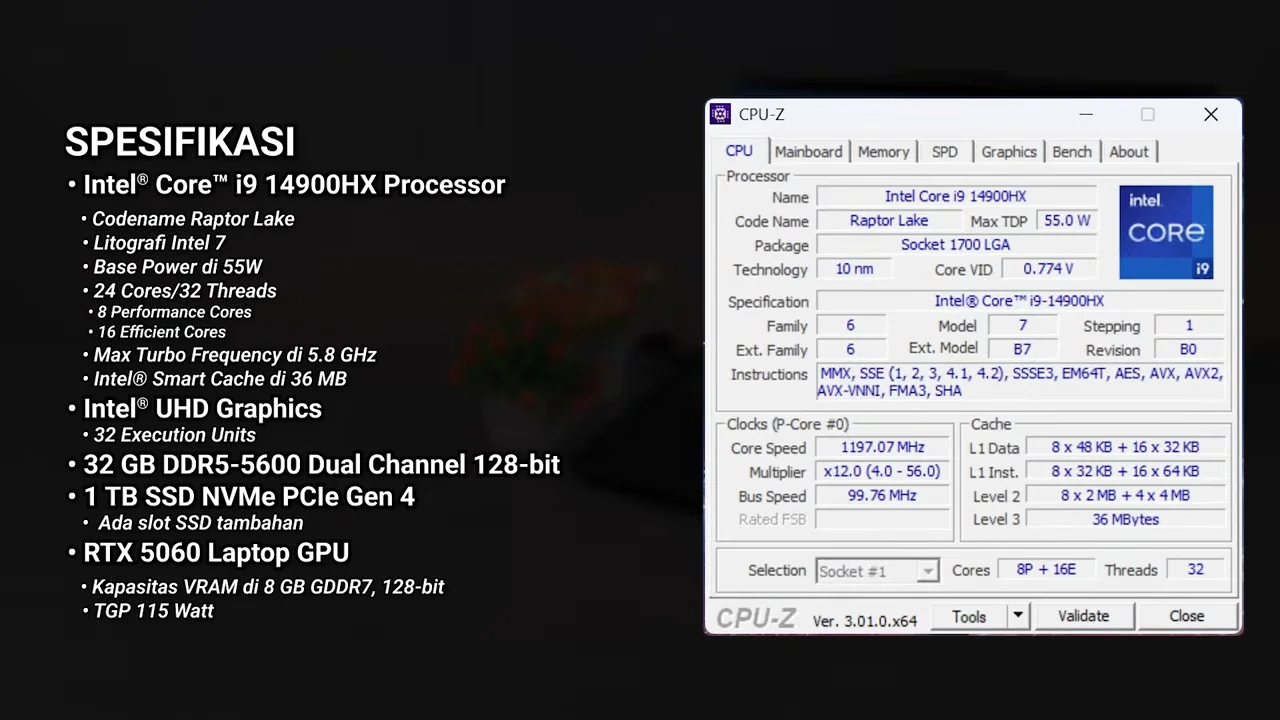This screenshot has width=1280, height=720.
Task: Click the L1 Inst. cache value
Action: (x=1125, y=471)
